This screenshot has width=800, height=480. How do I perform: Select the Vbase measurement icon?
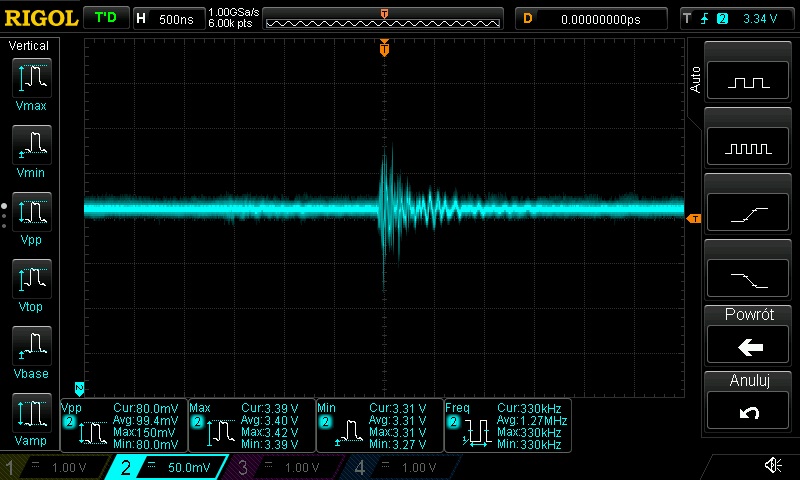click(x=32, y=346)
